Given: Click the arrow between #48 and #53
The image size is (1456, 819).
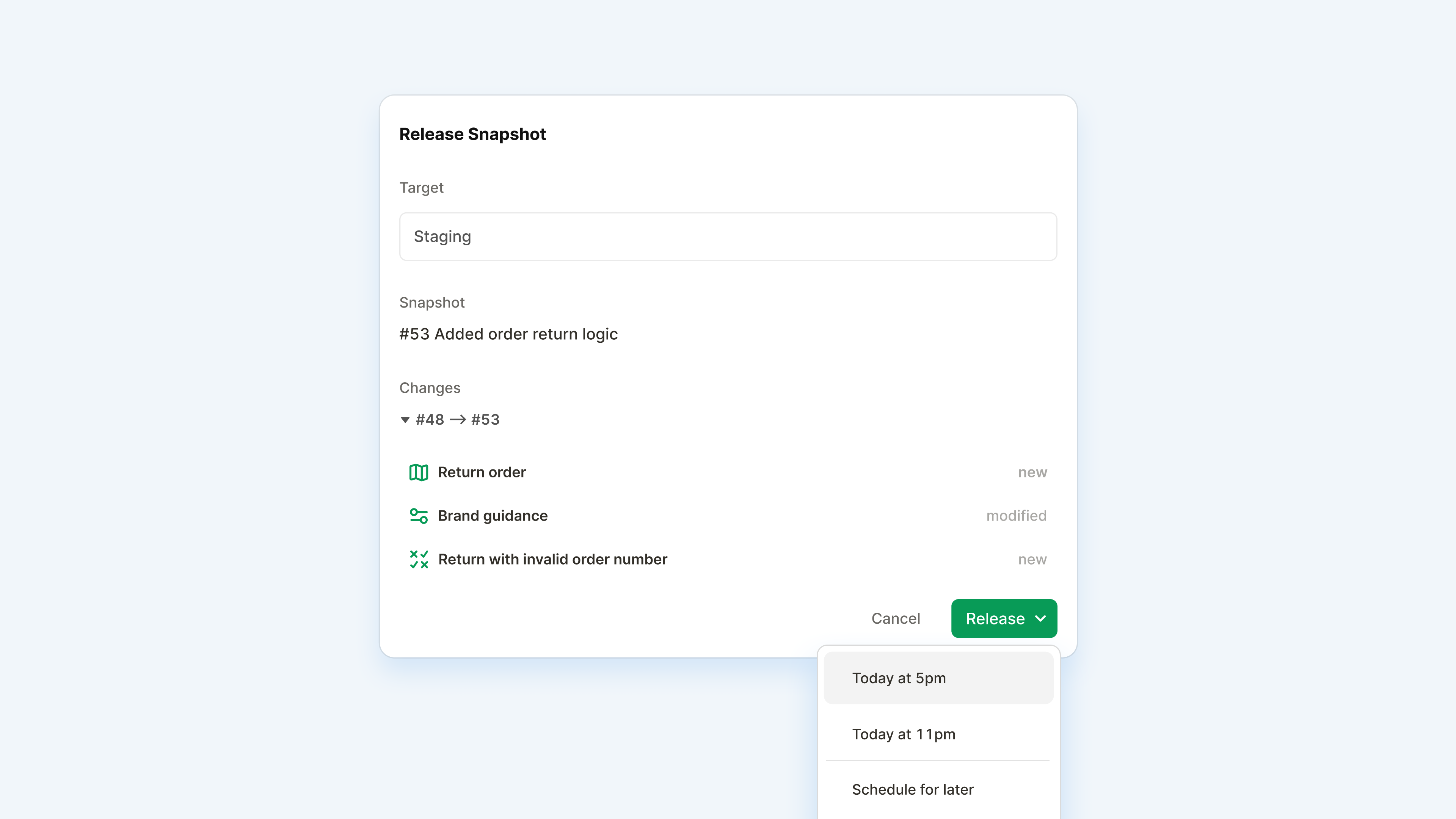Looking at the screenshot, I should point(458,419).
